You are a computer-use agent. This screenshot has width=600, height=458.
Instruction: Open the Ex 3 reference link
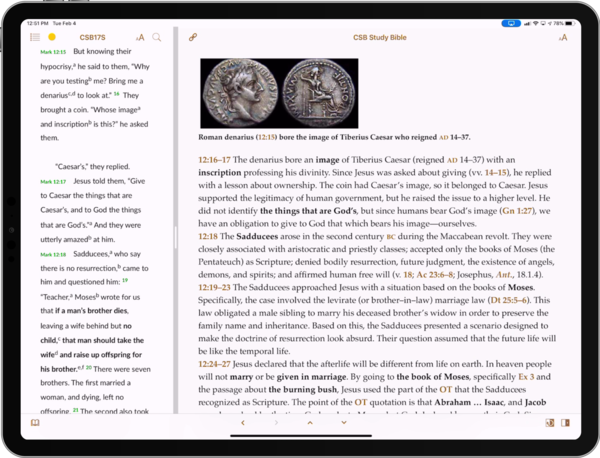[526, 377]
